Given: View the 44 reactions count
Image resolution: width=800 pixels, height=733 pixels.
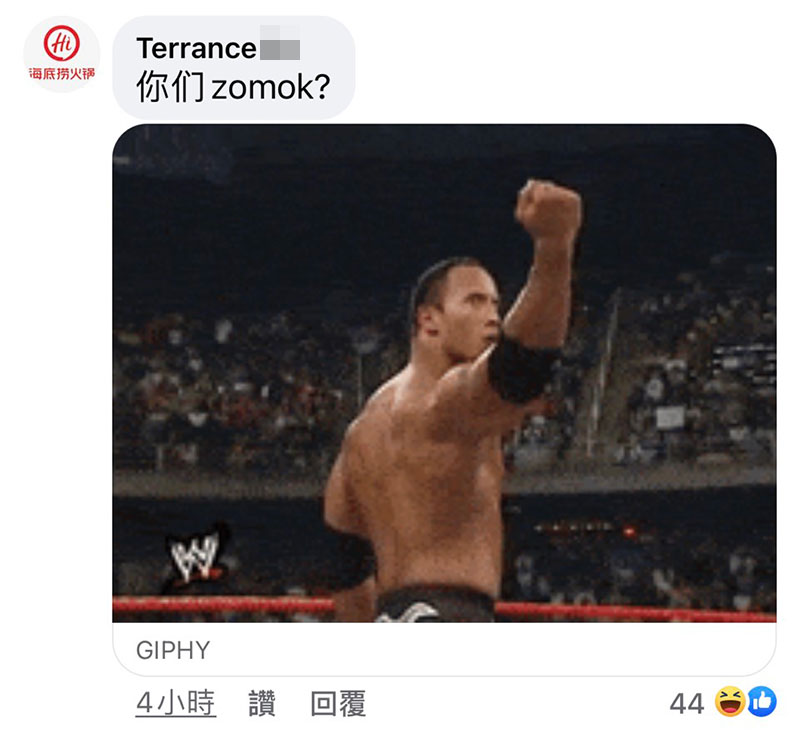Looking at the screenshot, I should (687, 703).
